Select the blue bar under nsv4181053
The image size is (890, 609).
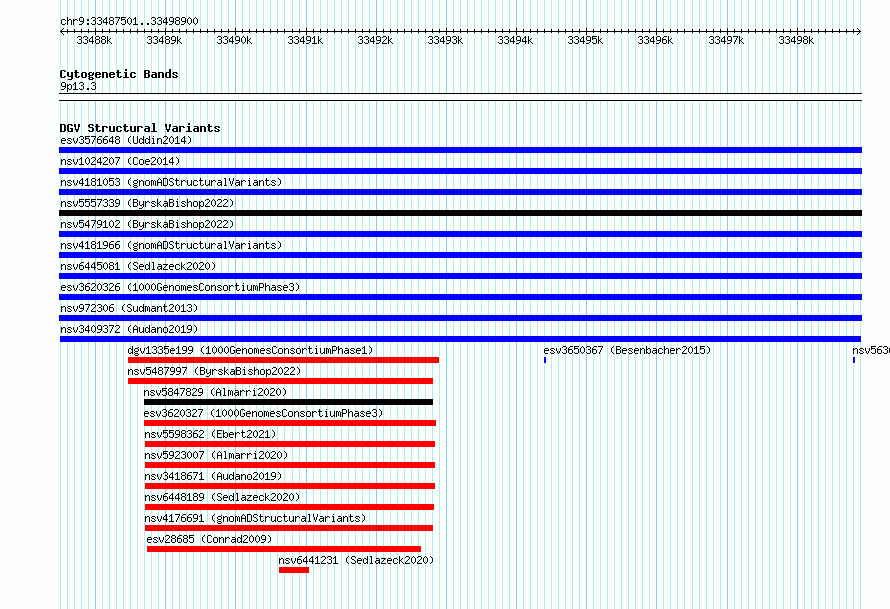pyautogui.click(x=460, y=192)
